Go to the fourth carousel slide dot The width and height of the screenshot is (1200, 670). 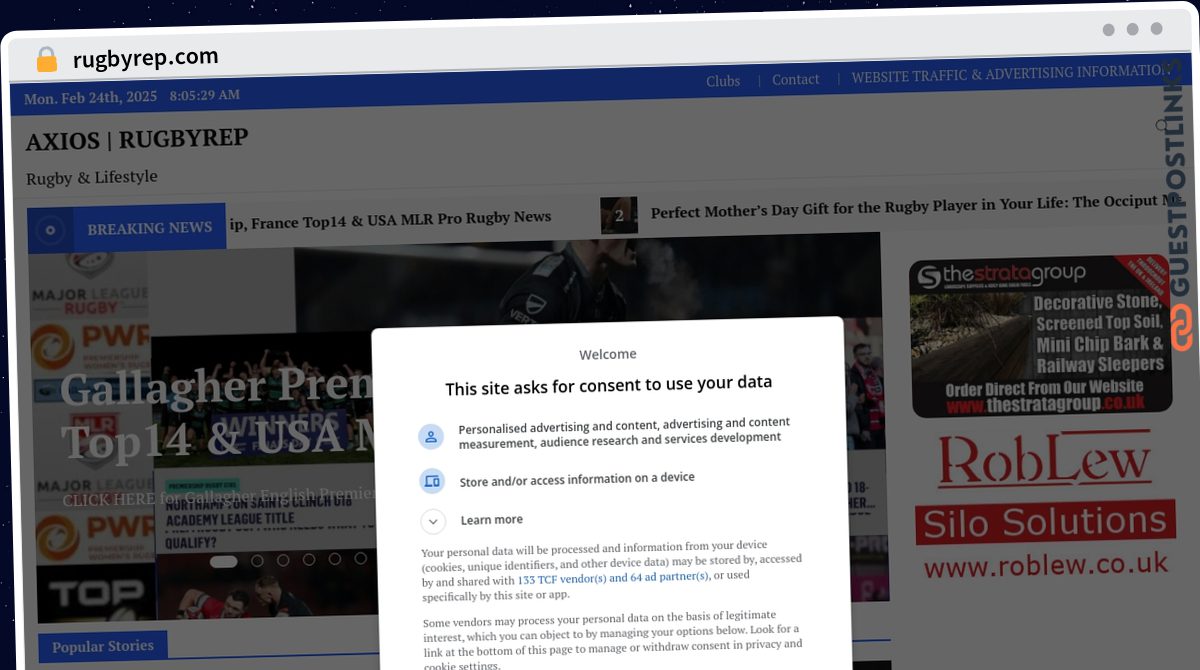click(x=309, y=559)
